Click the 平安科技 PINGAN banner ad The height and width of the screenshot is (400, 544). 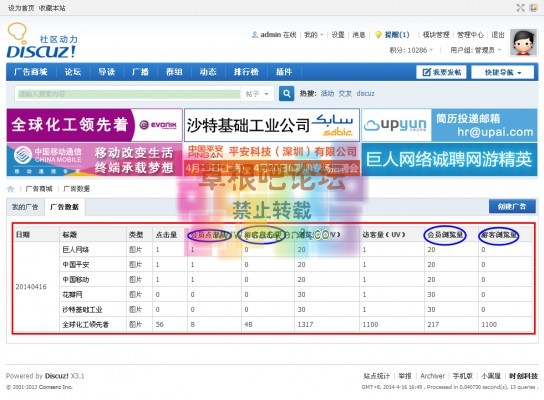click(272, 160)
